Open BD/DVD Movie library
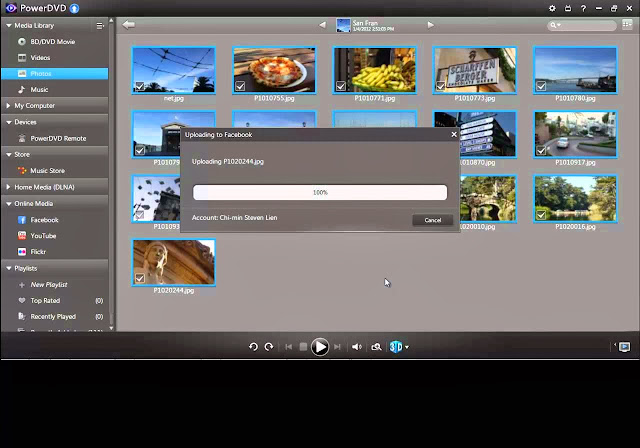 [x=55, y=42]
